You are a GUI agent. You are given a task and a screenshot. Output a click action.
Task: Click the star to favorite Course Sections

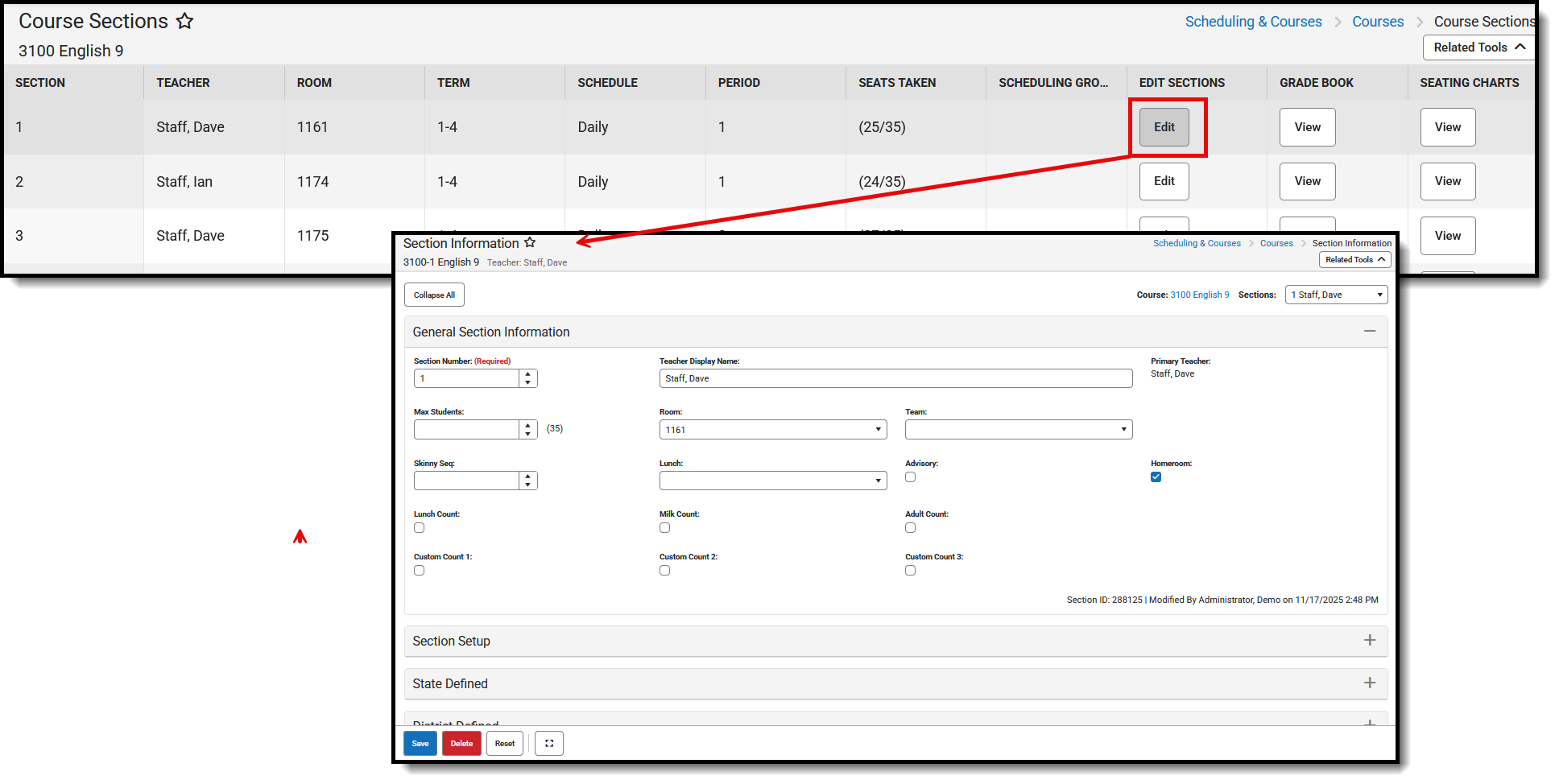[x=184, y=21]
